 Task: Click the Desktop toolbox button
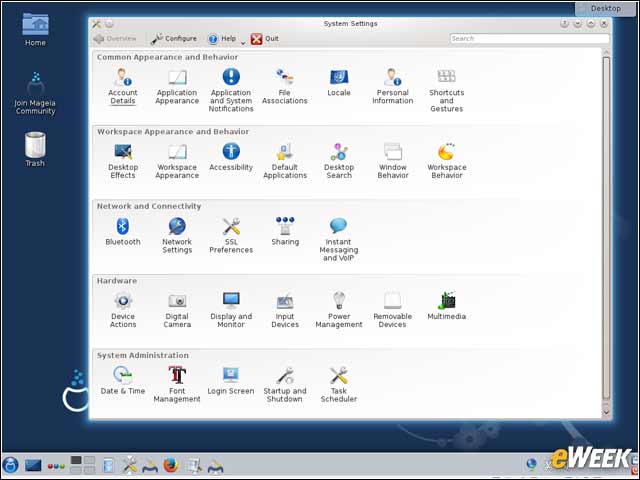pyautogui.click(x=606, y=8)
